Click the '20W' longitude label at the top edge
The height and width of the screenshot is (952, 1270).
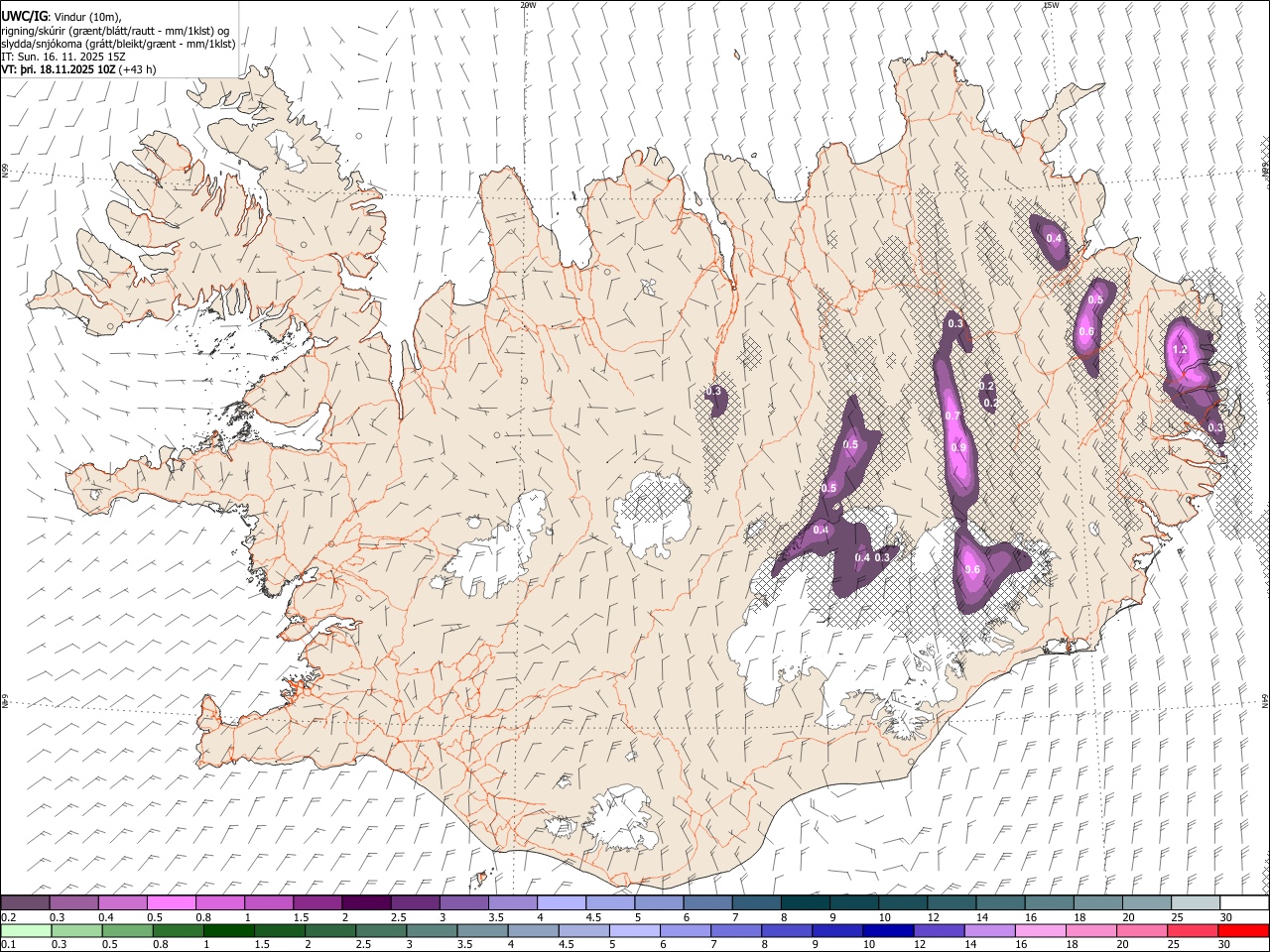pyautogui.click(x=528, y=5)
